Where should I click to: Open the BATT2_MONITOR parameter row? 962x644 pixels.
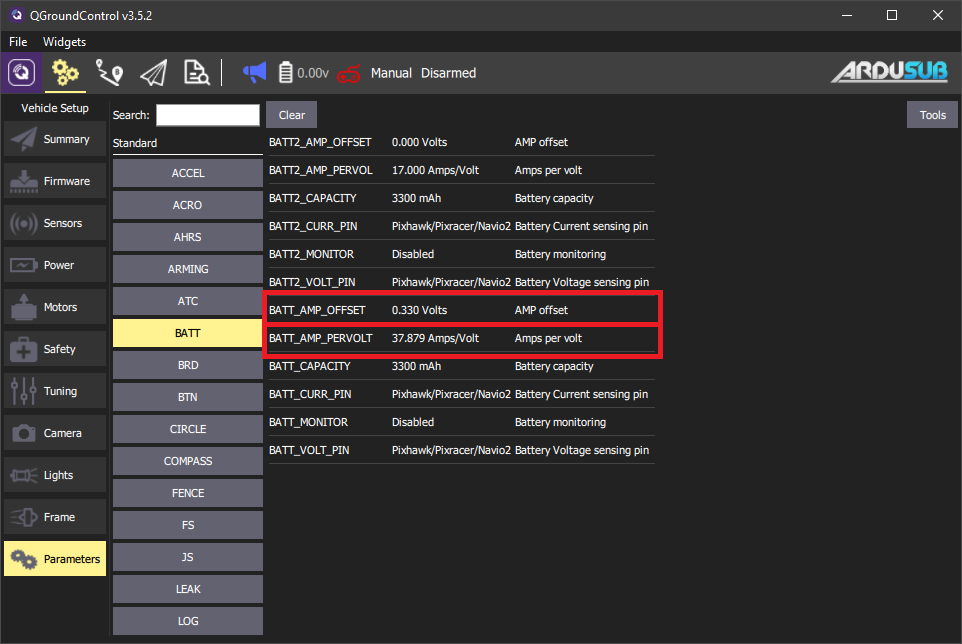coord(461,254)
